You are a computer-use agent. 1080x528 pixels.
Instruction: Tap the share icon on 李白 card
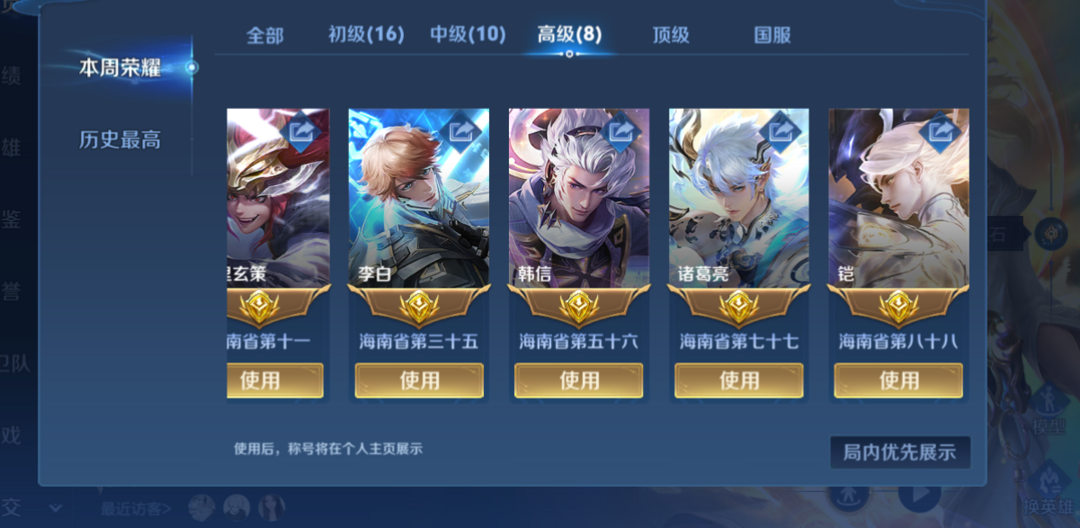[461, 129]
